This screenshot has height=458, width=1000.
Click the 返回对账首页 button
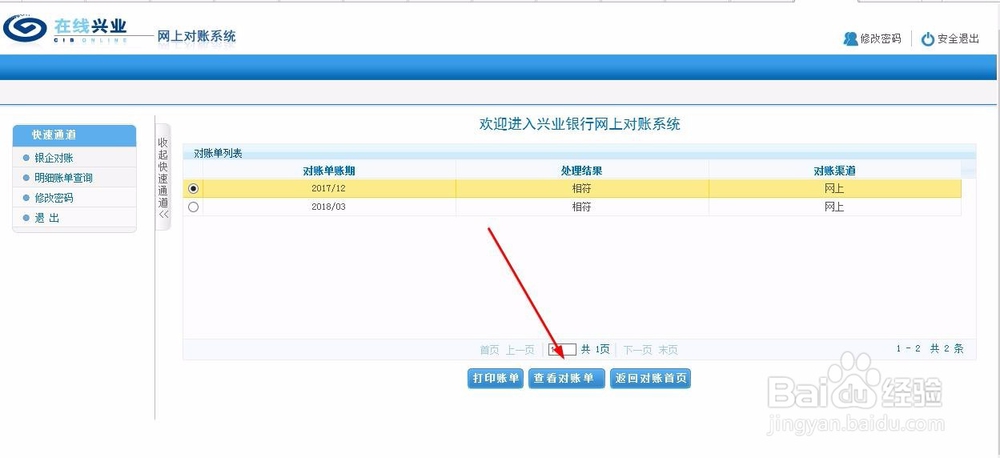tap(651, 378)
